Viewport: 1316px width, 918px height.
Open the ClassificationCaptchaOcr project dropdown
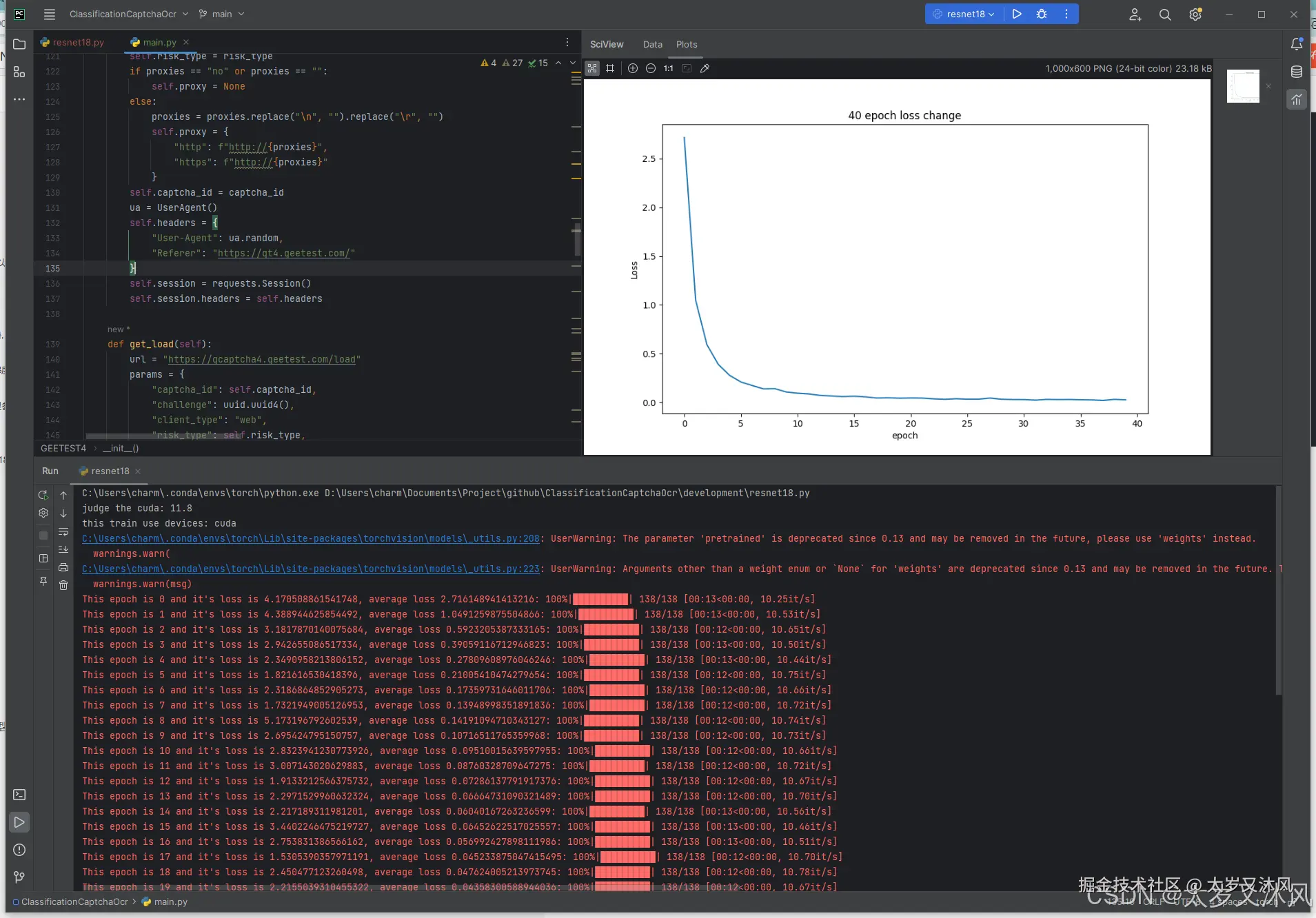129,14
